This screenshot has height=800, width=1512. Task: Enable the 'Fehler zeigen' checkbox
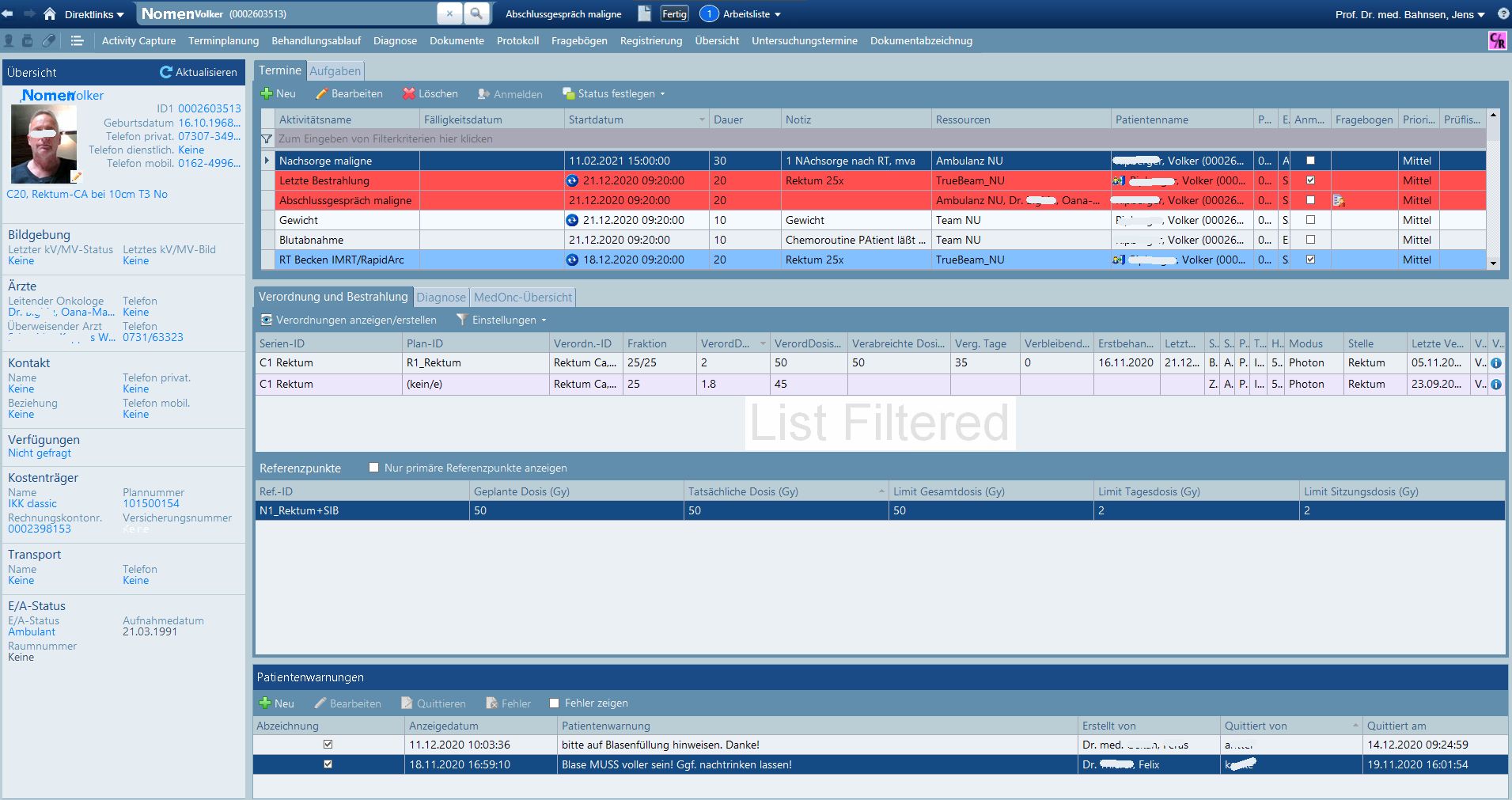pos(554,703)
